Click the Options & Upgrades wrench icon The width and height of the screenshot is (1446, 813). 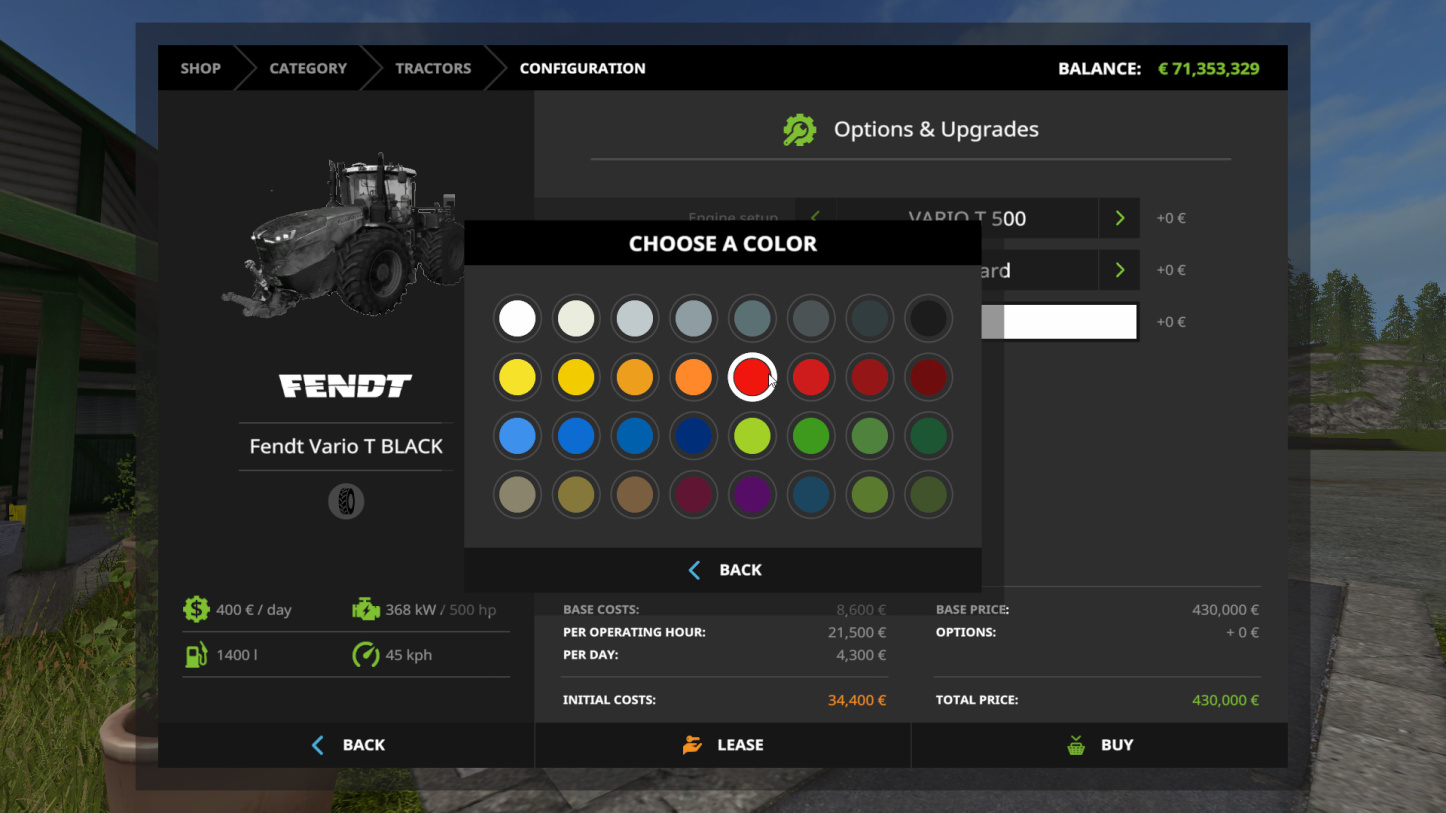799,130
